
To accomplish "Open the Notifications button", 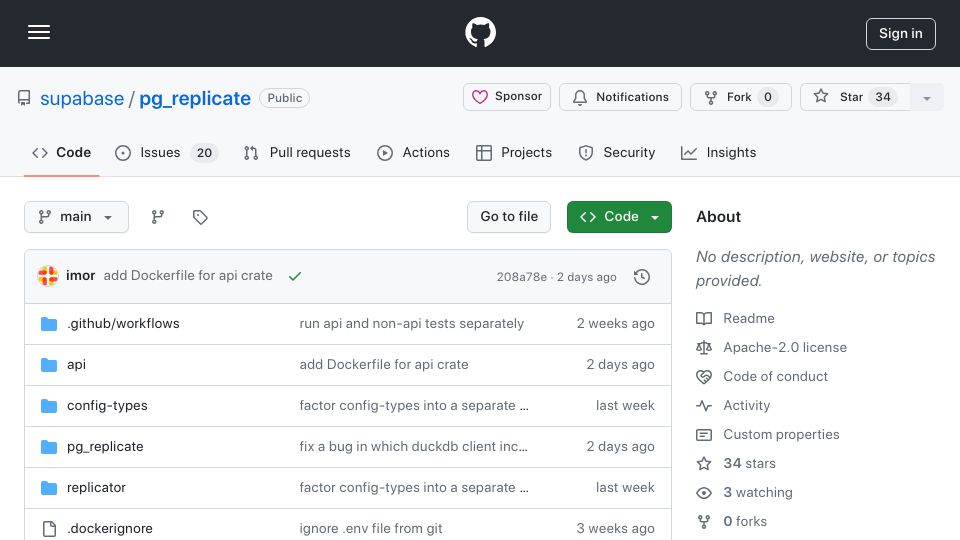I will 620,97.
